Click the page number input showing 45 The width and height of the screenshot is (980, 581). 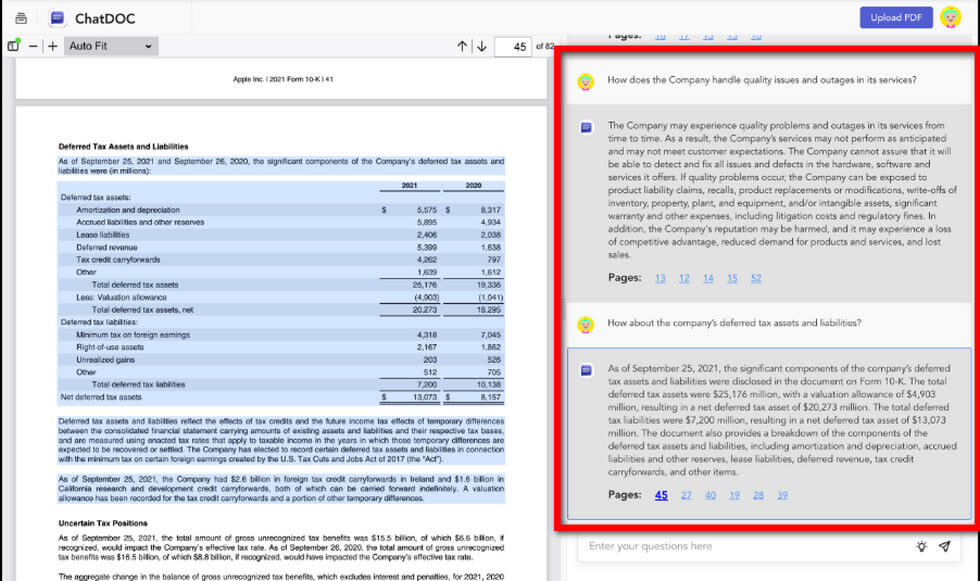coord(513,45)
